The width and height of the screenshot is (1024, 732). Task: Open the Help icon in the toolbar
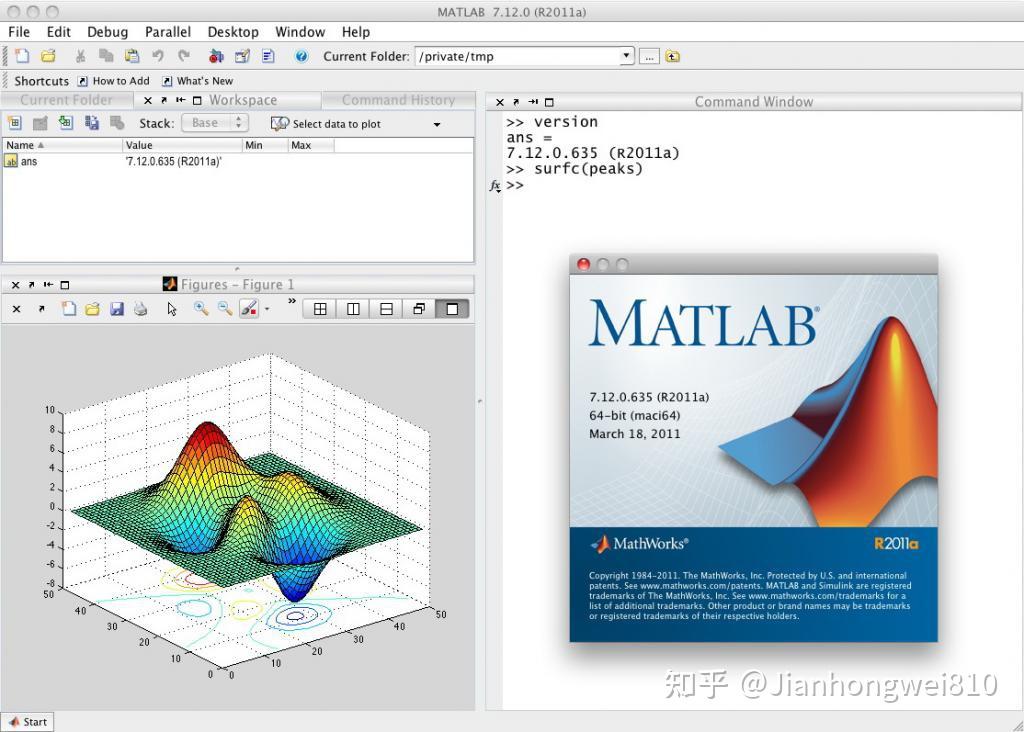coord(301,57)
